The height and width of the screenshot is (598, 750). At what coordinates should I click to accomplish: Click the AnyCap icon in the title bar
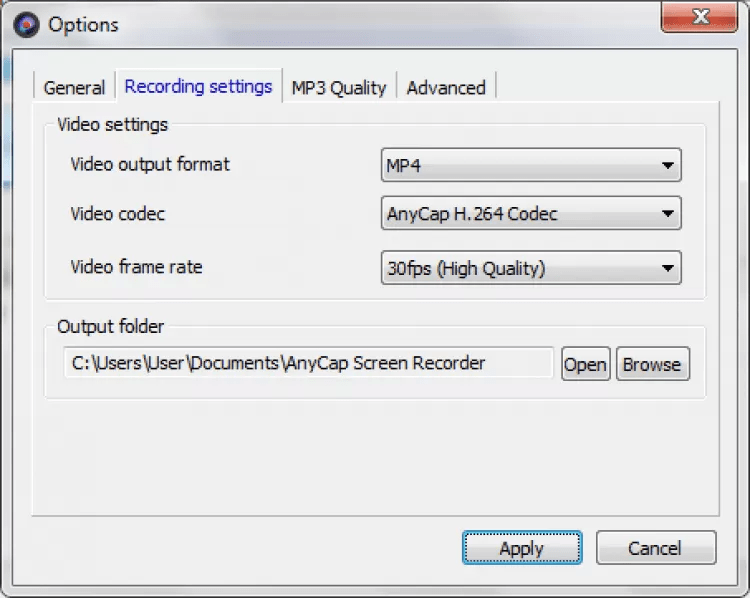[x=26, y=24]
